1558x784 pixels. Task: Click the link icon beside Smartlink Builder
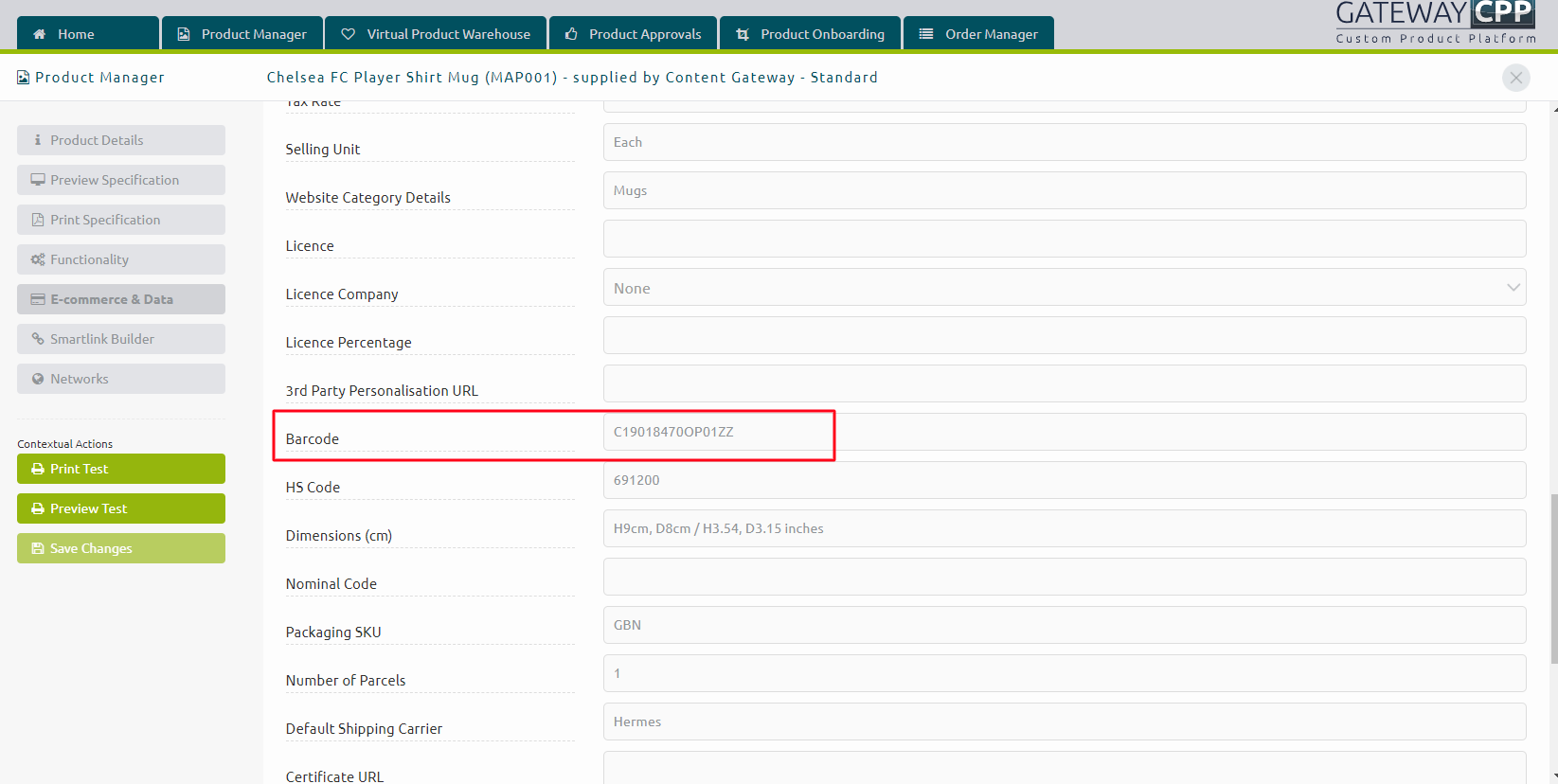pyautogui.click(x=38, y=339)
